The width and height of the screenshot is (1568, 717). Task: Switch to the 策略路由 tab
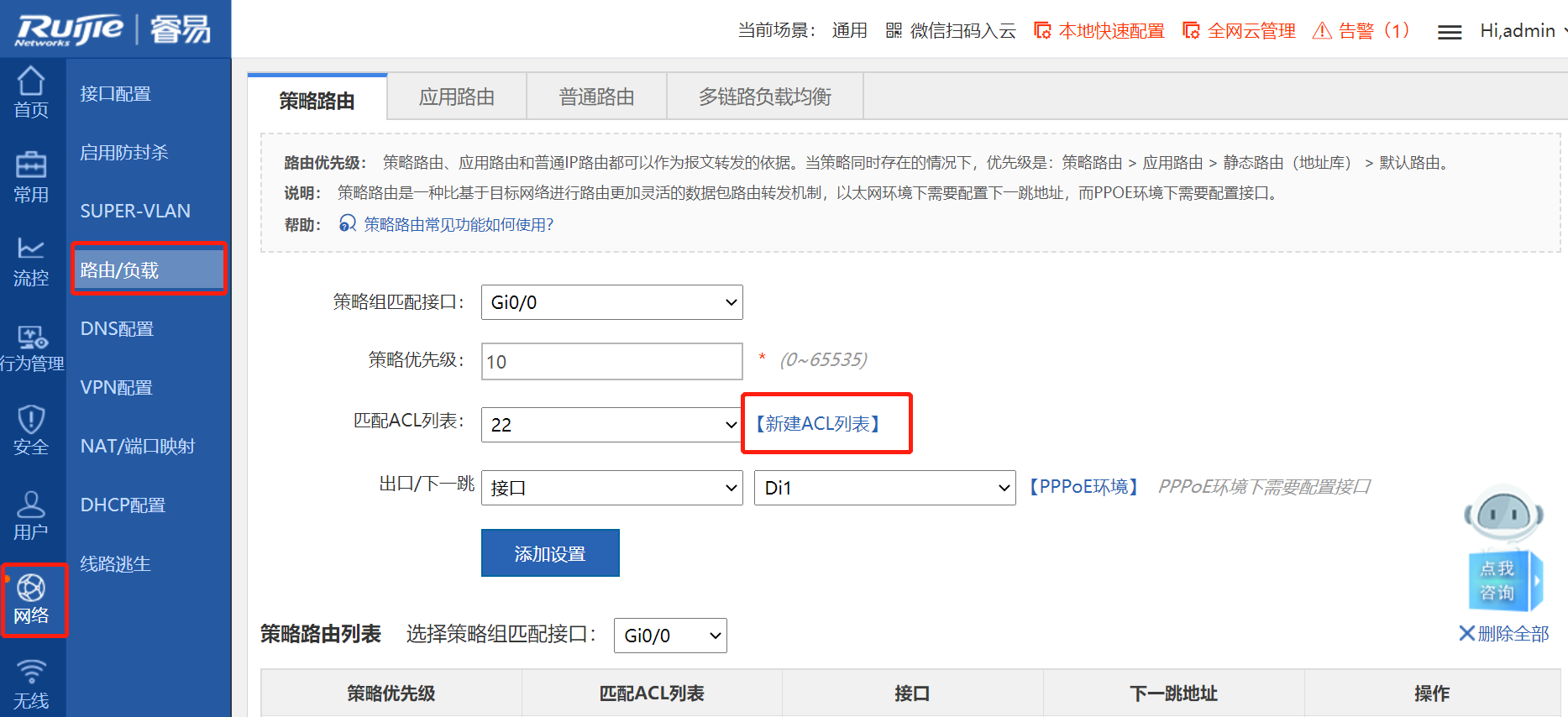(317, 100)
